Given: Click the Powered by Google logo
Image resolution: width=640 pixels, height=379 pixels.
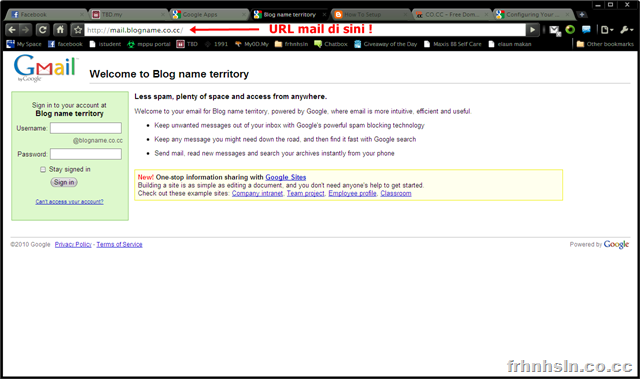Looking at the screenshot, I should click(x=616, y=244).
